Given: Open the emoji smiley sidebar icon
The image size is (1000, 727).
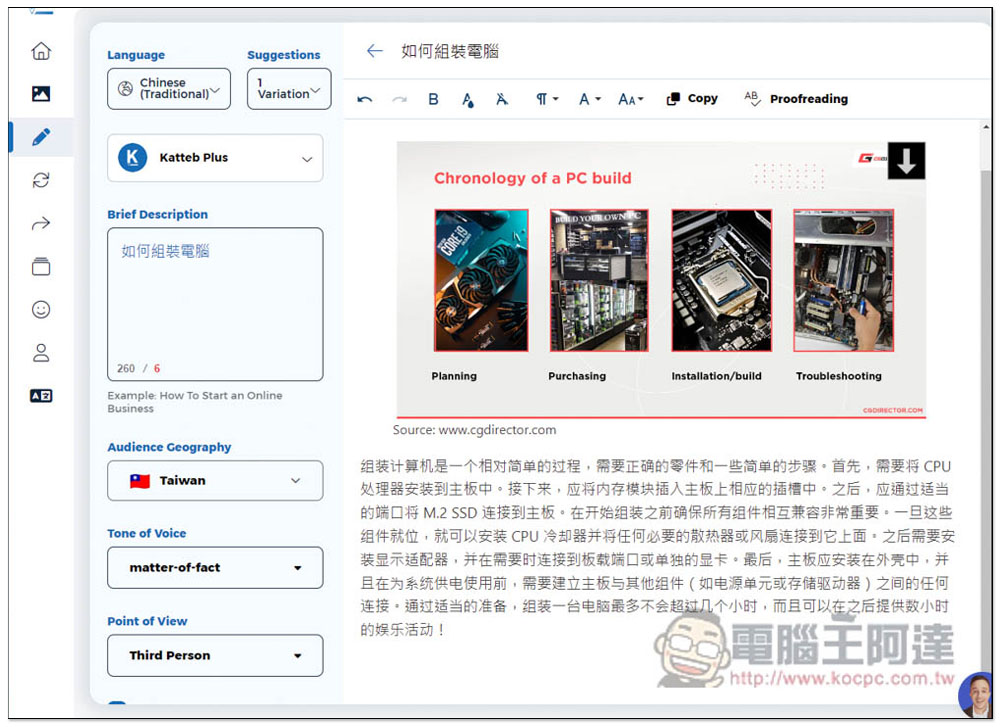Looking at the screenshot, I should [41, 309].
